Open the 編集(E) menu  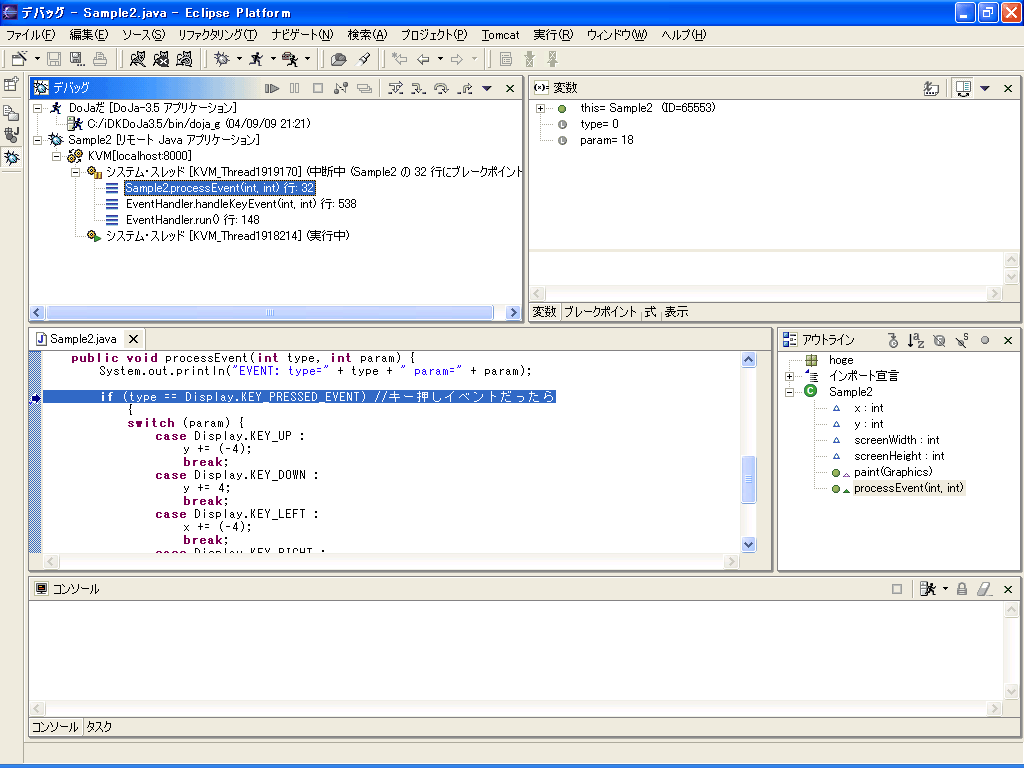[89, 35]
